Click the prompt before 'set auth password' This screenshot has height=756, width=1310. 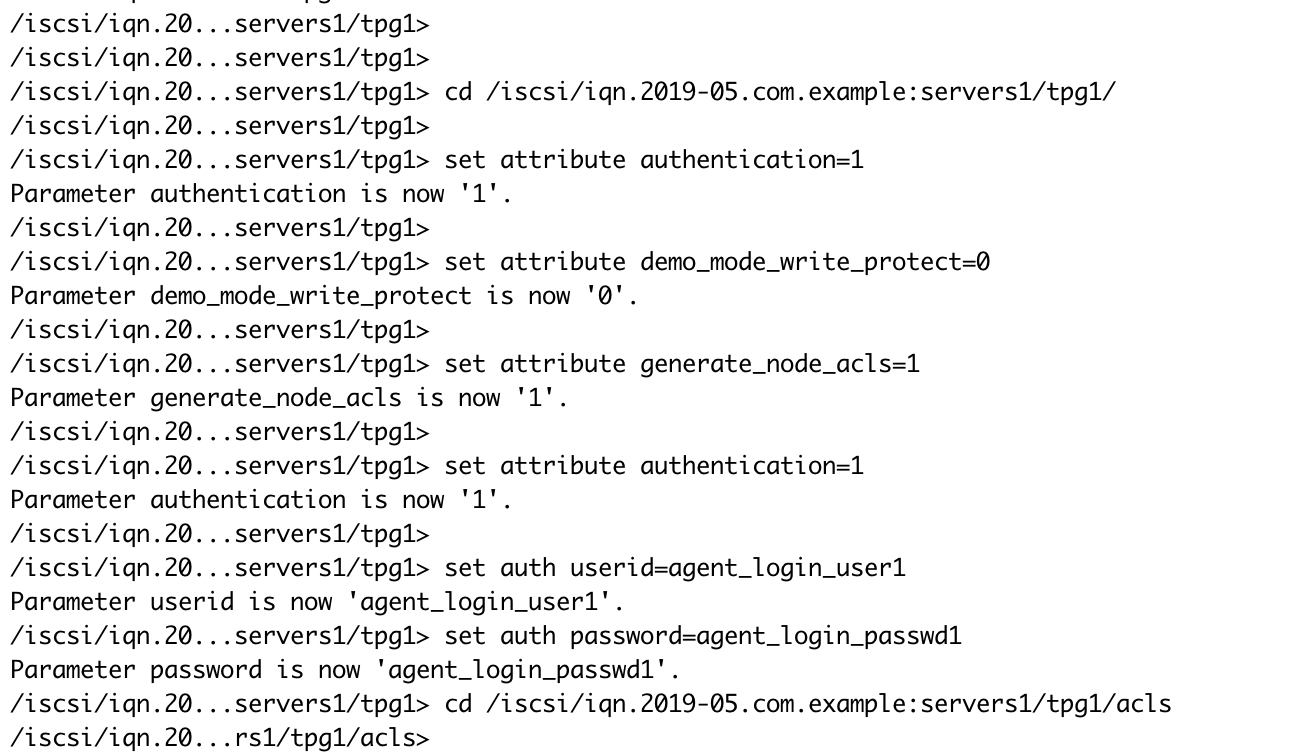pyautogui.click(x=220, y=637)
